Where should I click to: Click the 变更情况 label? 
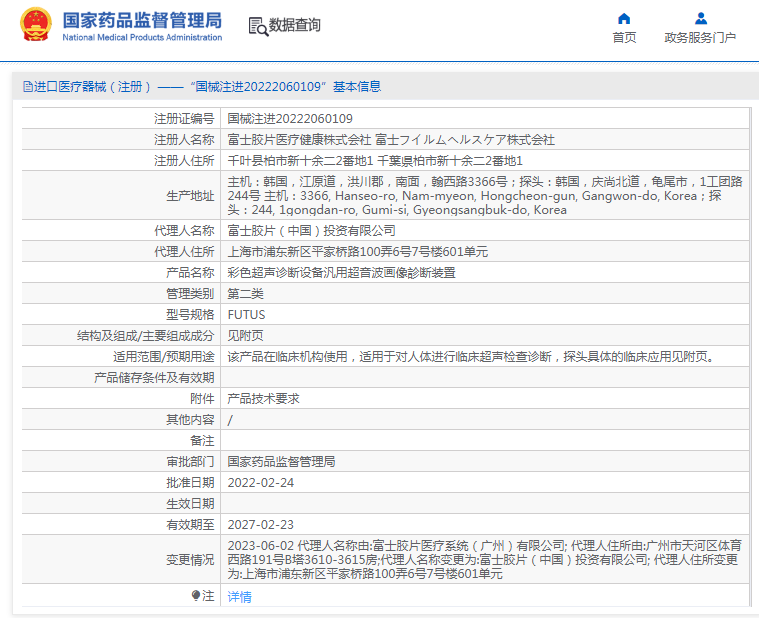(190, 560)
